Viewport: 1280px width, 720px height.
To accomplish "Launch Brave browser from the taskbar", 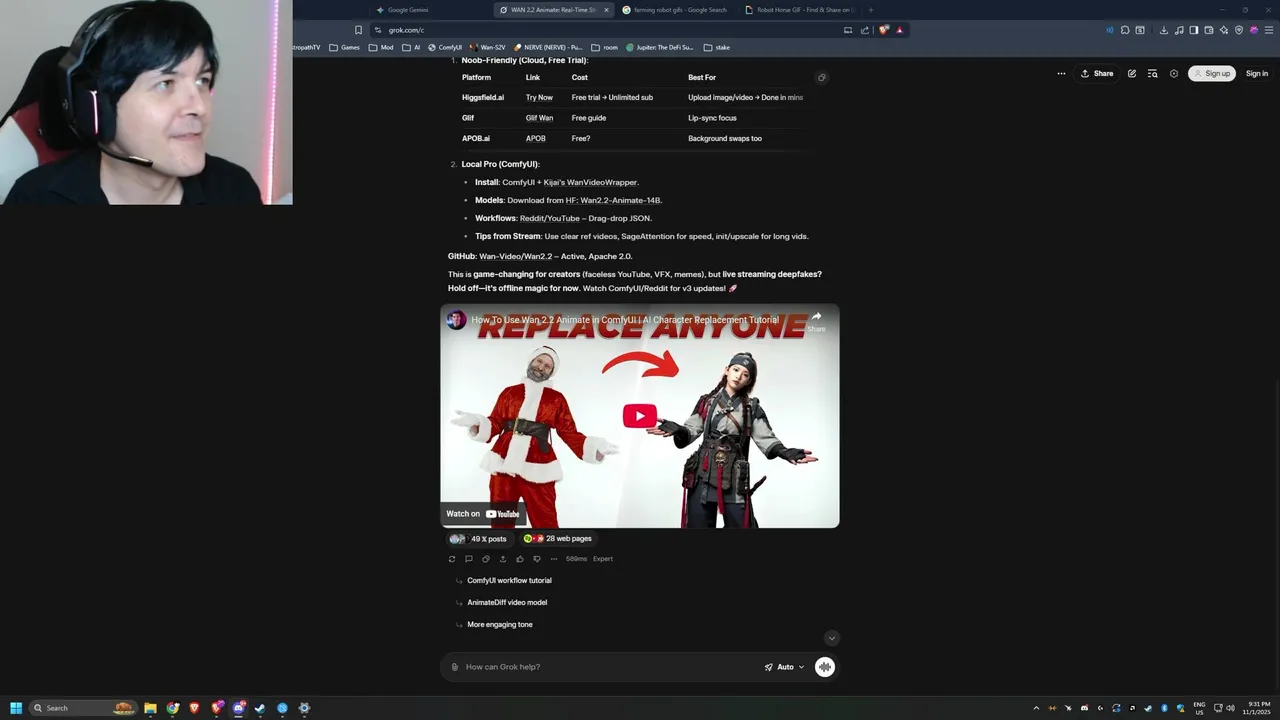I will 194,708.
